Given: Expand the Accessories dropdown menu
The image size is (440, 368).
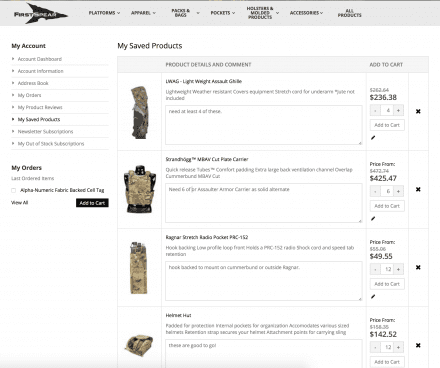Looking at the screenshot, I should click(x=306, y=13).
